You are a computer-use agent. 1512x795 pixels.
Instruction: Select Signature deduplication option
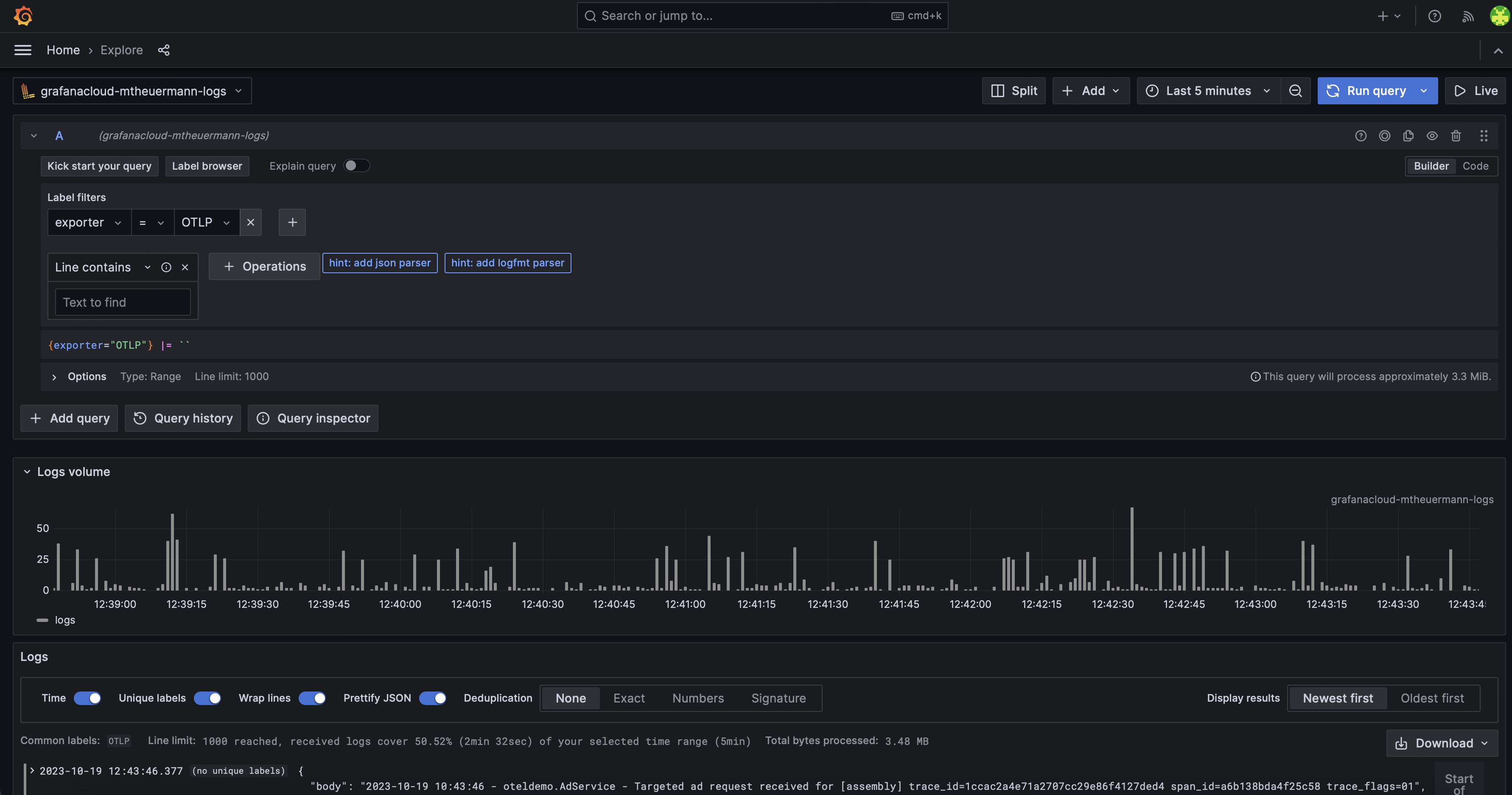[x=778, y=697]
